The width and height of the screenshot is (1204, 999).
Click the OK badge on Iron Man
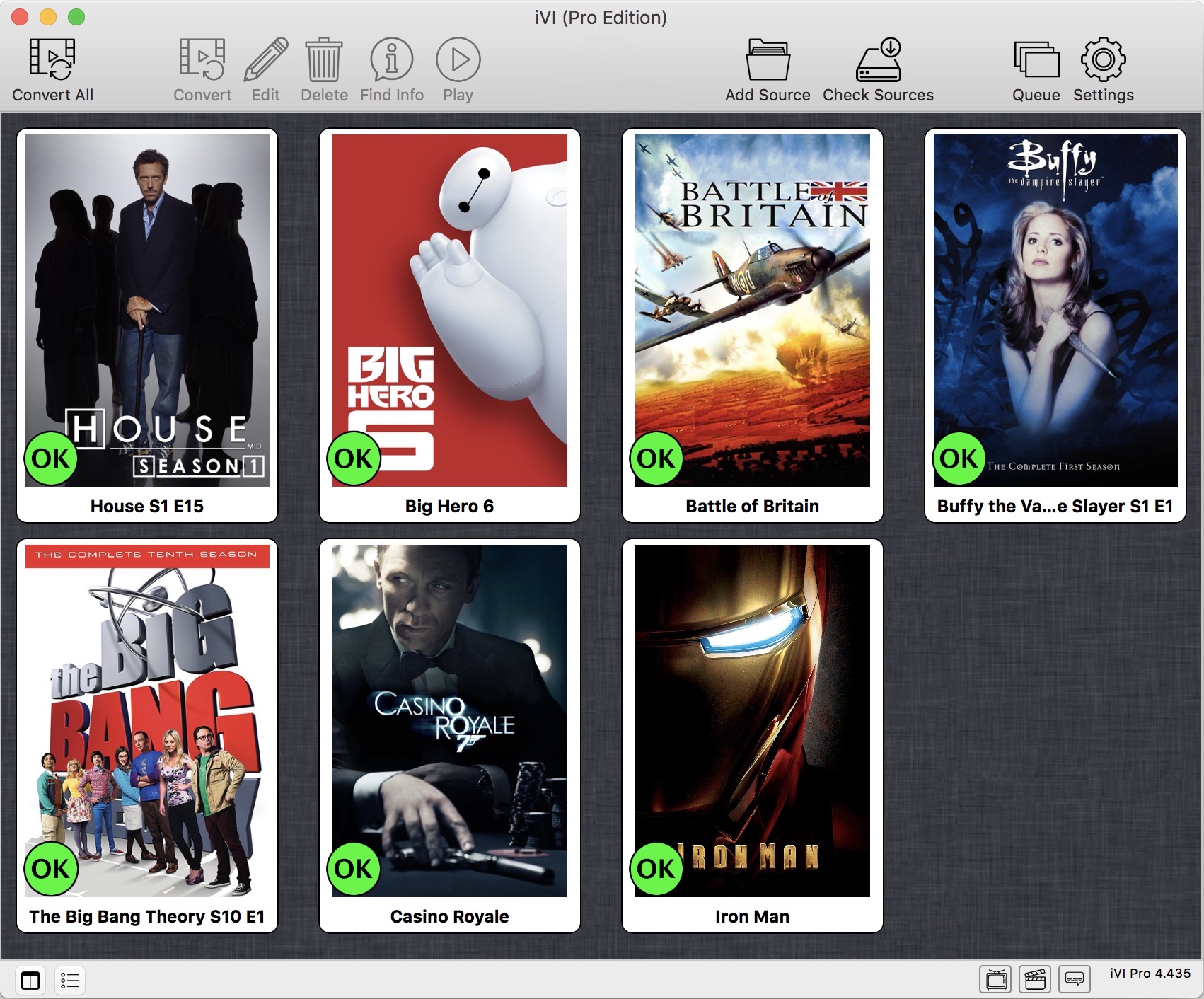click(656, 869)
